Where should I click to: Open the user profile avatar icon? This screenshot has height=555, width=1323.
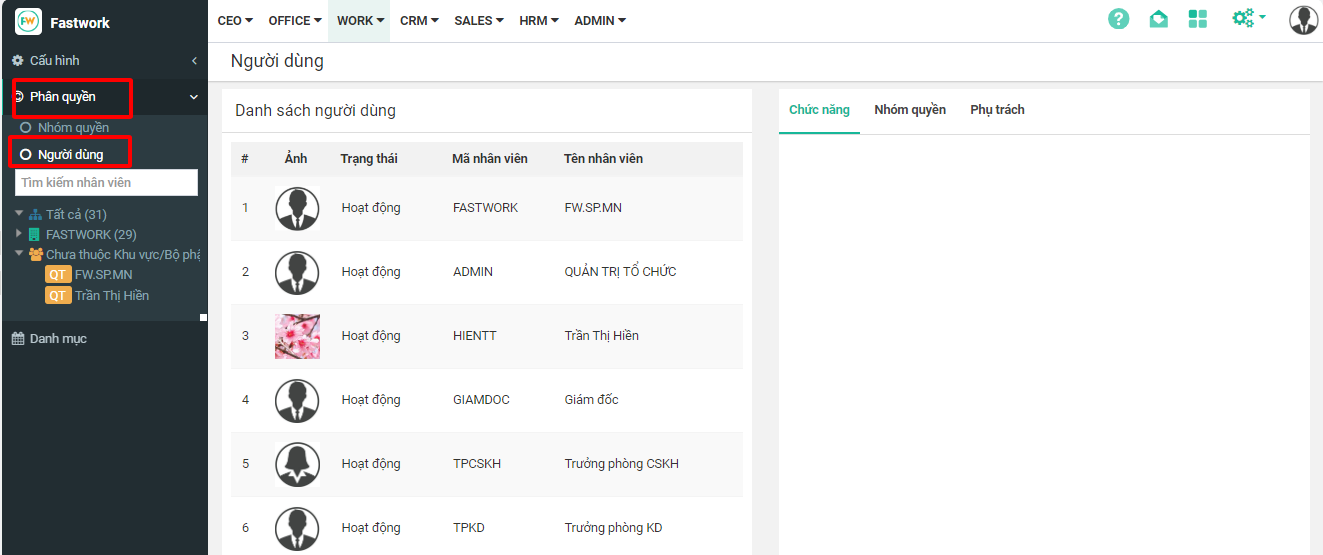pyautogui.click(x=1303, y=20)
